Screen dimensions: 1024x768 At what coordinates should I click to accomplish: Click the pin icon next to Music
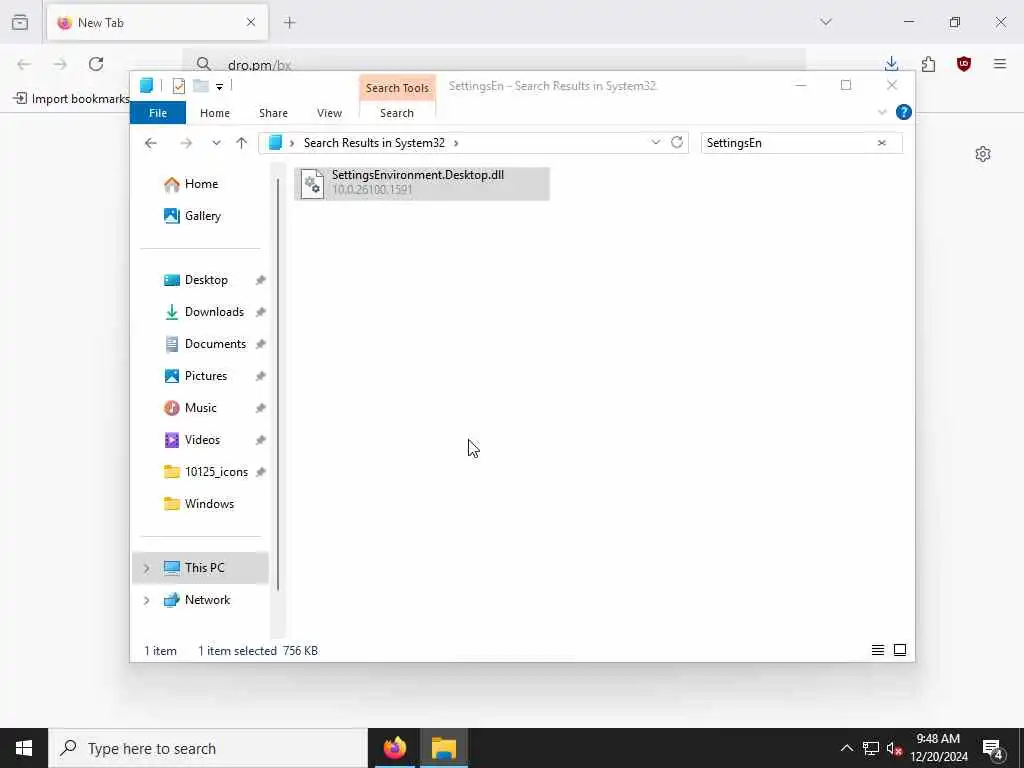pyautogui.click(x=261, y=408)
